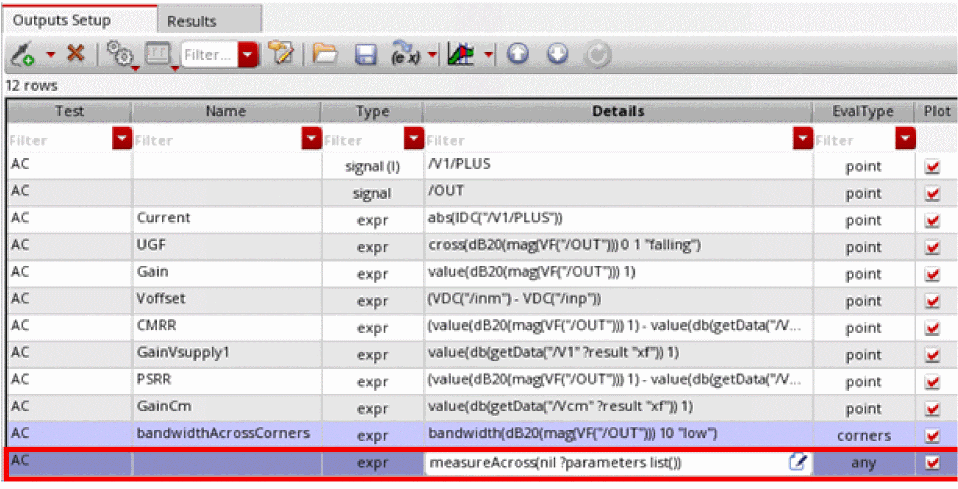This screenshot has height=489, width=958.
Task: Open dropdown arrow beside the plot icon
Action: pos(488,55)
